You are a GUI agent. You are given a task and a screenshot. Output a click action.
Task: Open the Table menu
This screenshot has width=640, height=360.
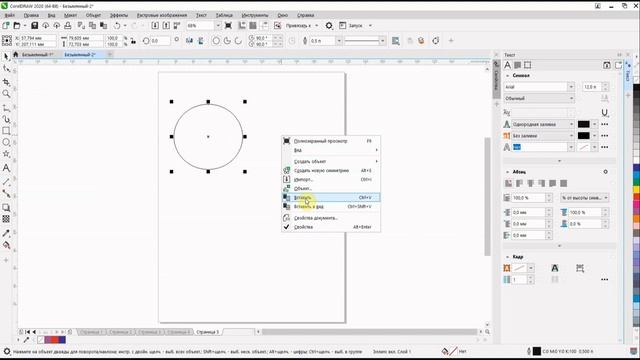(x=224, y=15)
